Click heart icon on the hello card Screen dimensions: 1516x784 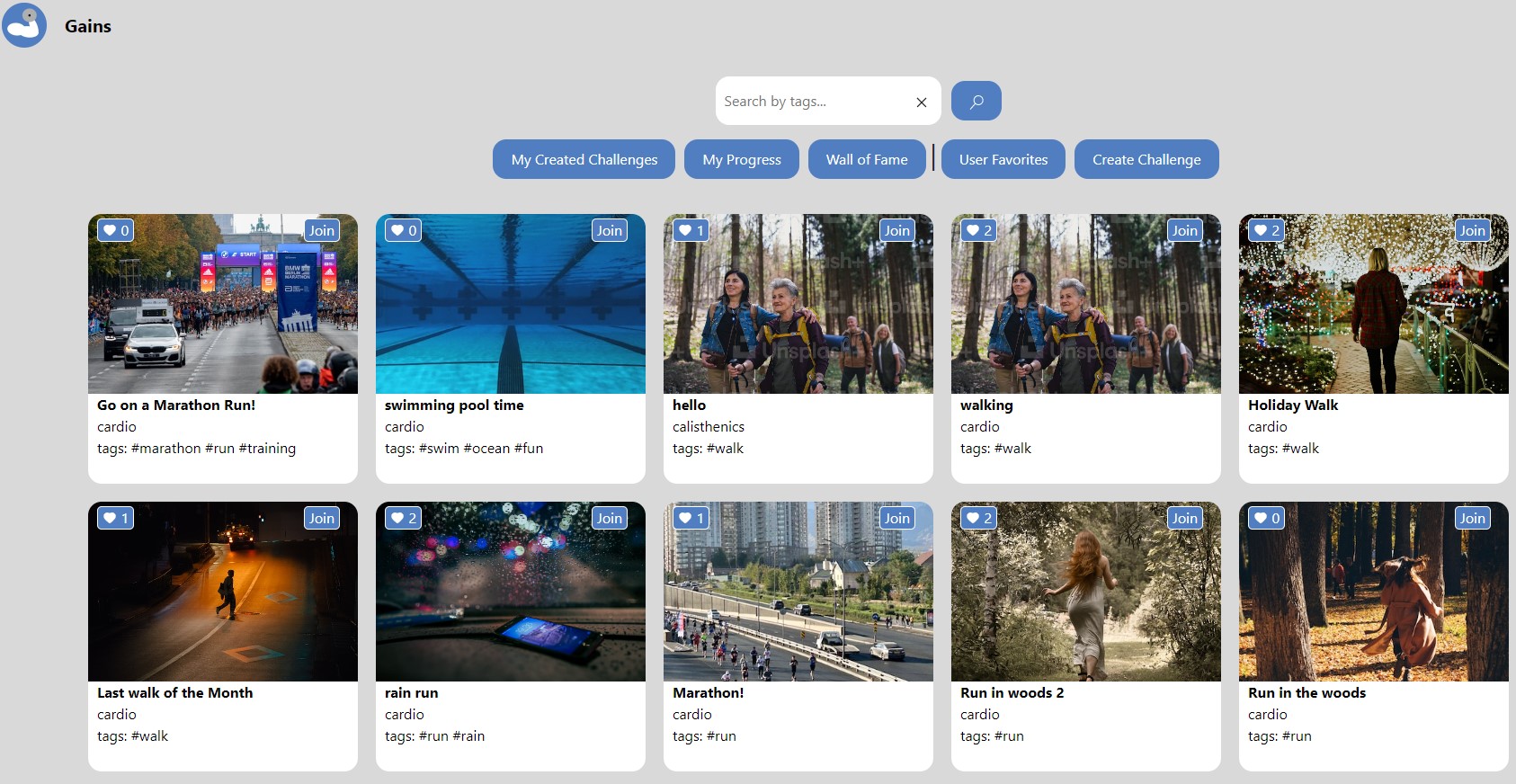tap(686, 230)
